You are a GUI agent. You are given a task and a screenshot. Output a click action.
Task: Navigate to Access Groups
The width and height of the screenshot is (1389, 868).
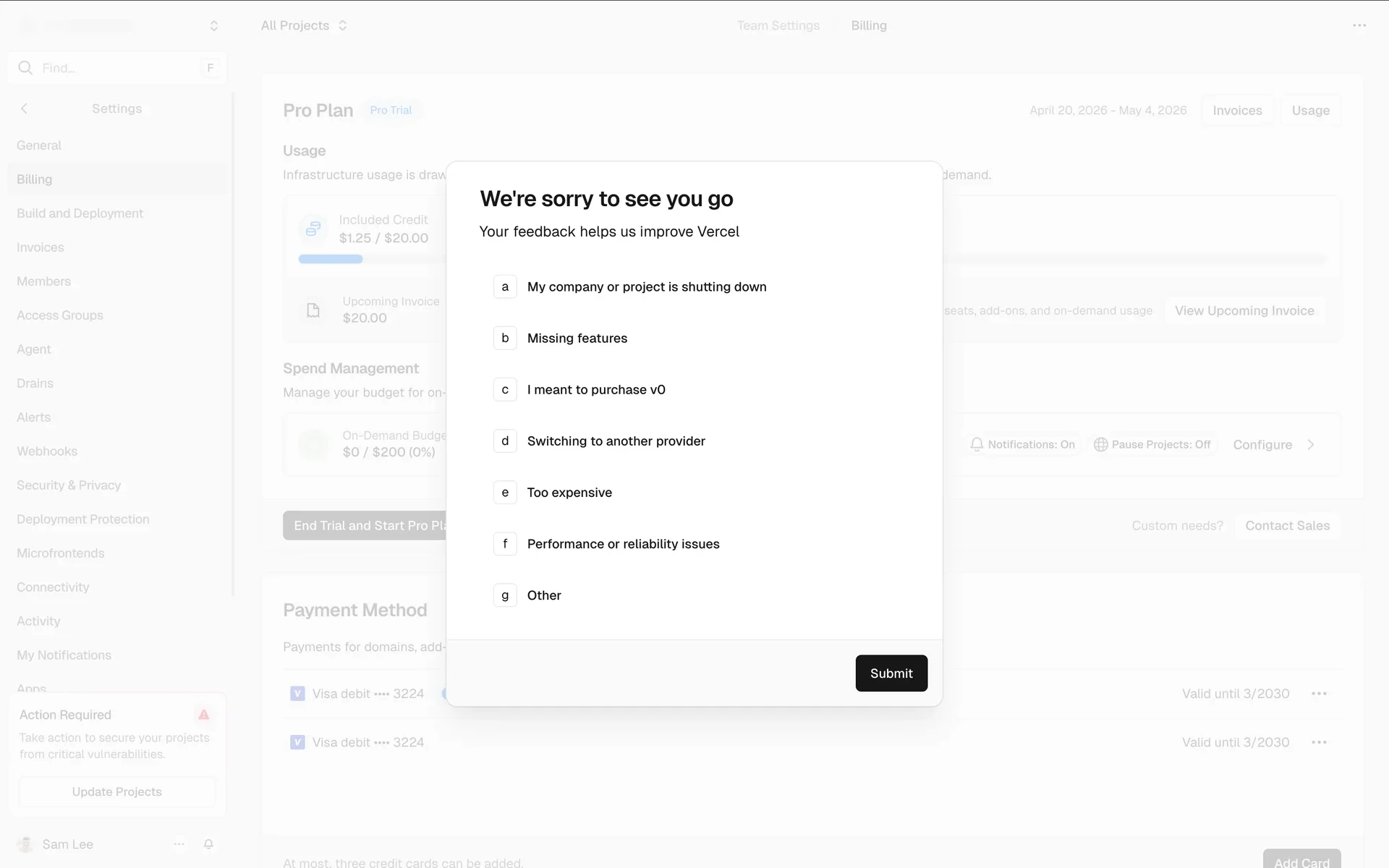[x=118, y=315]
